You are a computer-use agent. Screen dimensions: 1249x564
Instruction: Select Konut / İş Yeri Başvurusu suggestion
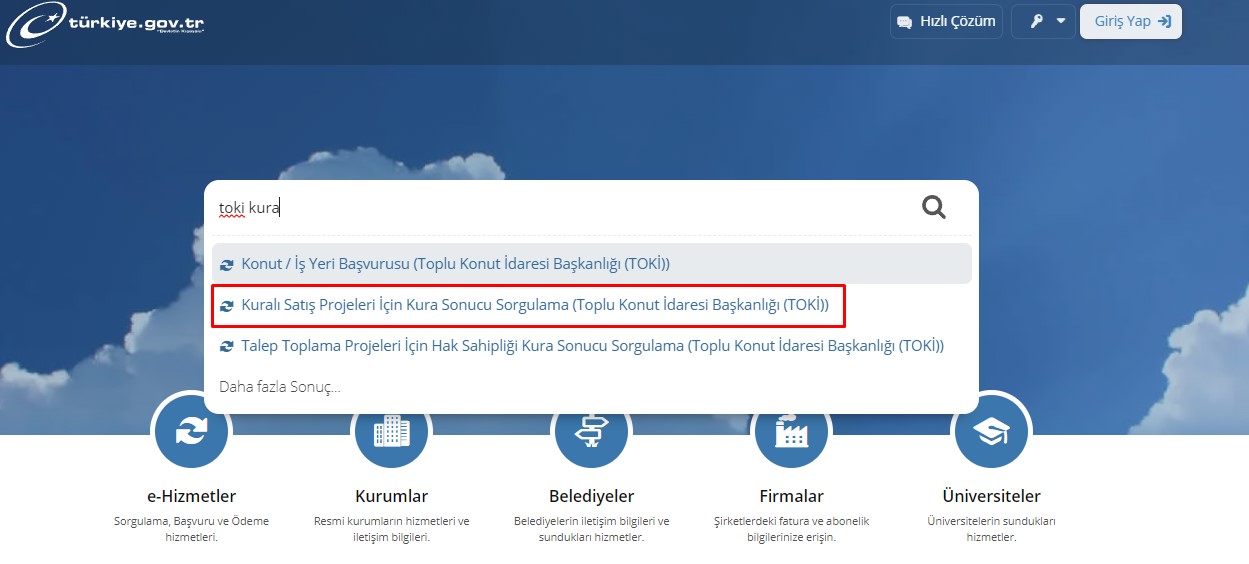pyautogui.click(x=592, y=264)
